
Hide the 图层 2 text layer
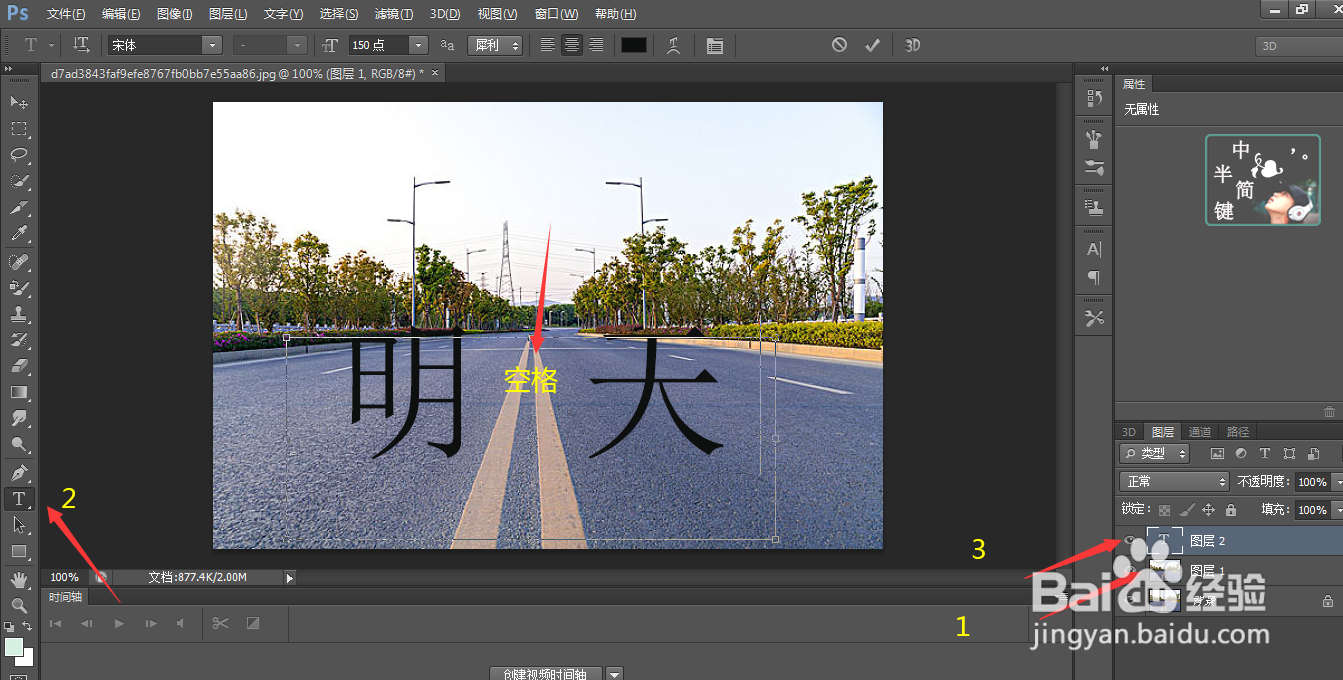[x=1130, y=539]
